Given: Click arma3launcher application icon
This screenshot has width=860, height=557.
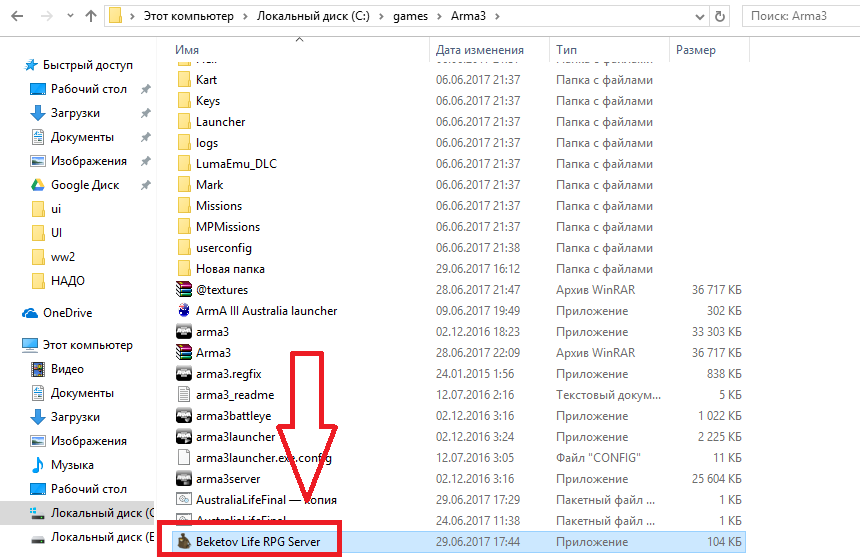Looking at the screenshot, I should pyautogui.click(x=184, y=437).
